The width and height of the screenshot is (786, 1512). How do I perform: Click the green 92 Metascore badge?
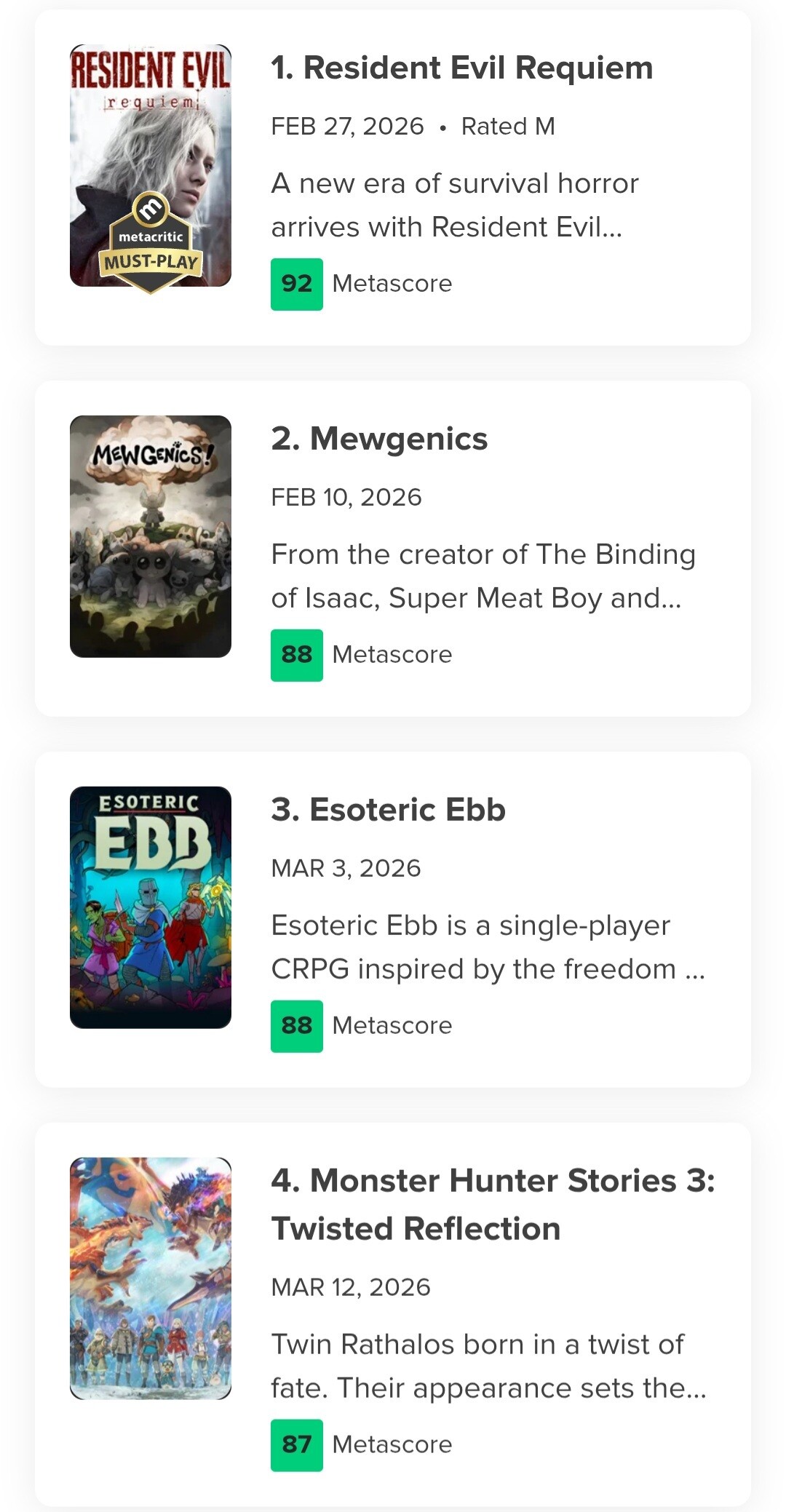297,284
